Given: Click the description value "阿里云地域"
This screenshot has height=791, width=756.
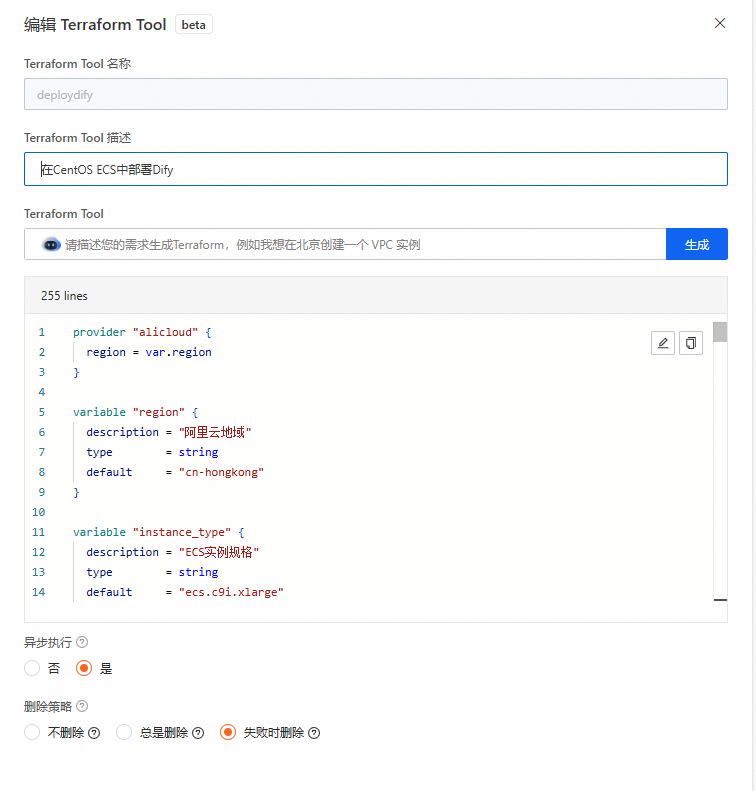Looking at the screenshot, I should [x=215, y=432].
